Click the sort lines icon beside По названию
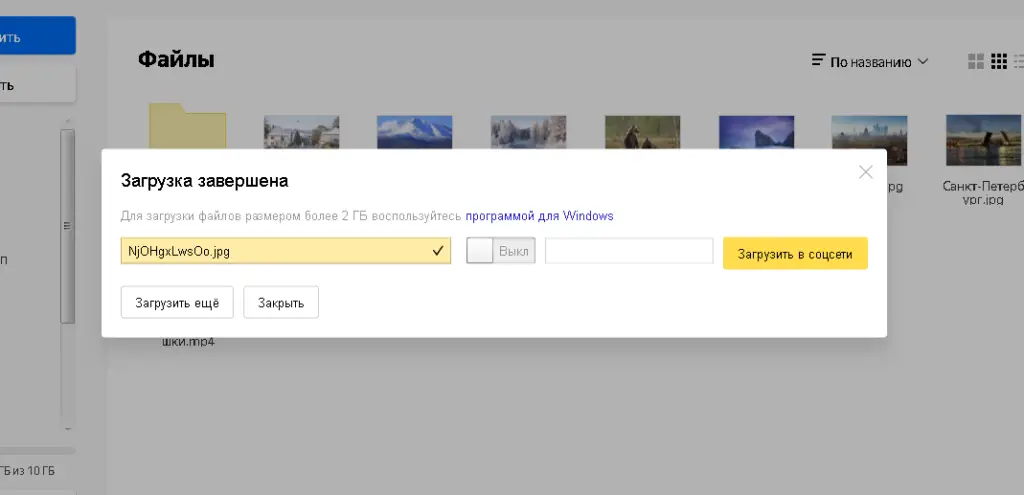The image size is (1024, 495). 819,61
